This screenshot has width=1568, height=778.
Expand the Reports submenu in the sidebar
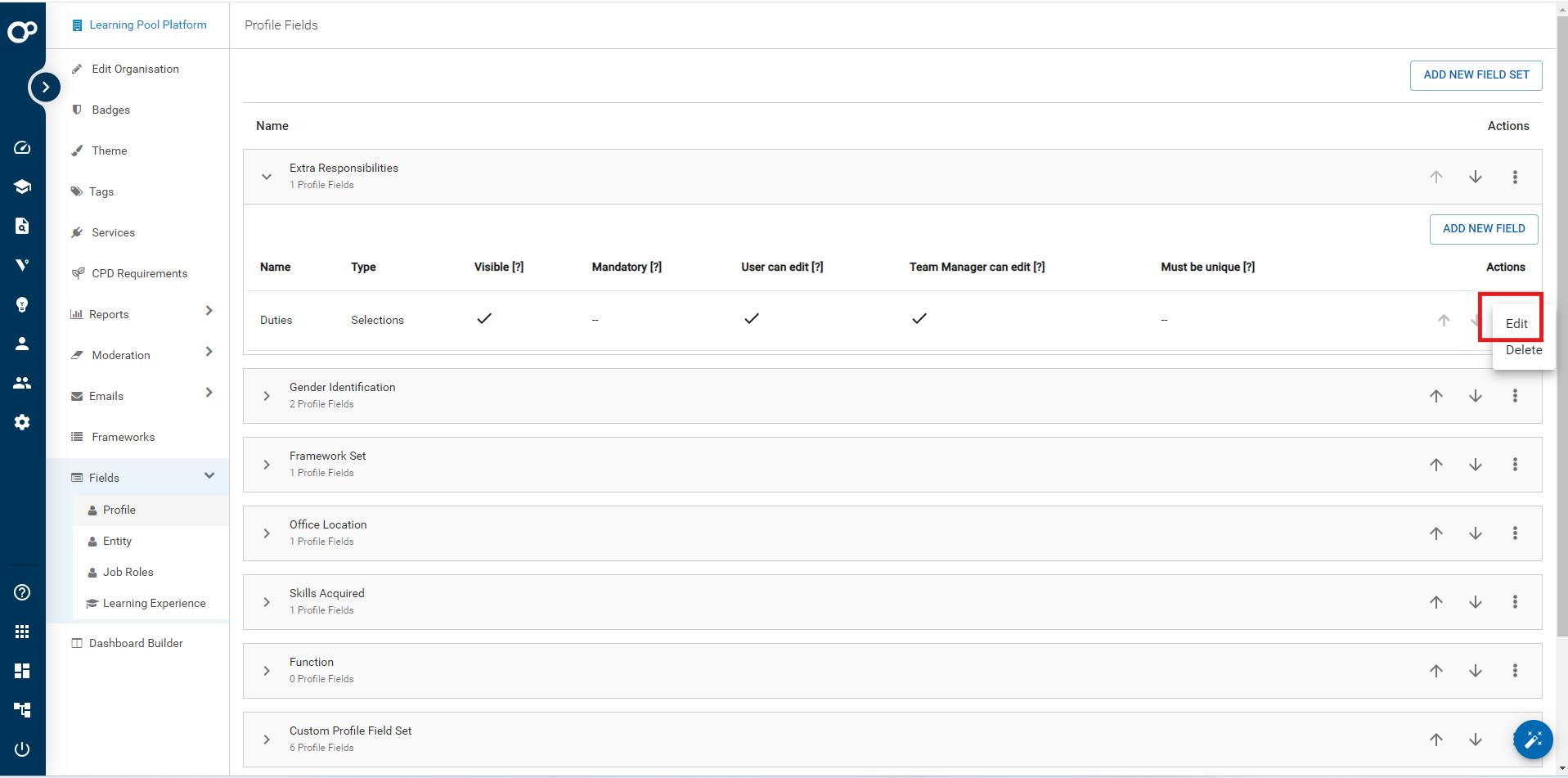209,311
